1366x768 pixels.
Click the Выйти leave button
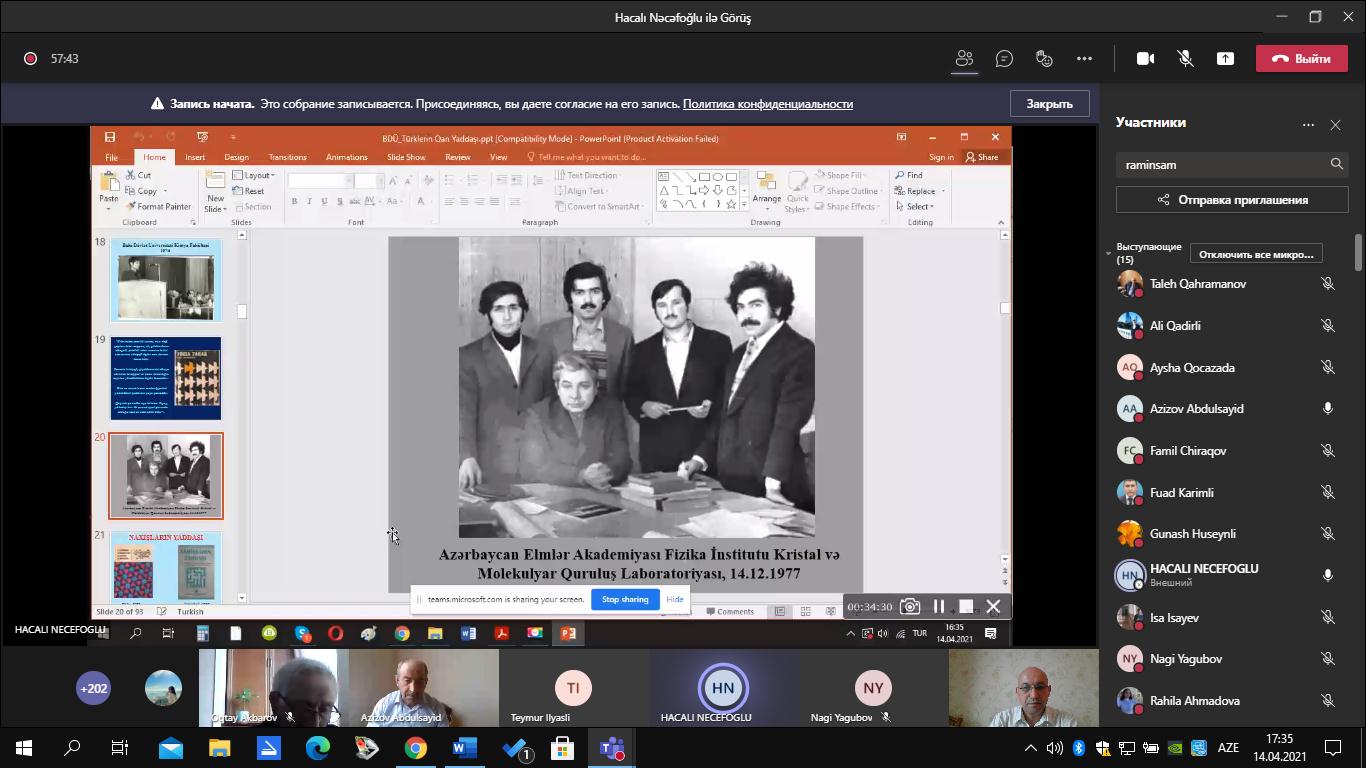pyautogui.click(x=1301, y=59)
